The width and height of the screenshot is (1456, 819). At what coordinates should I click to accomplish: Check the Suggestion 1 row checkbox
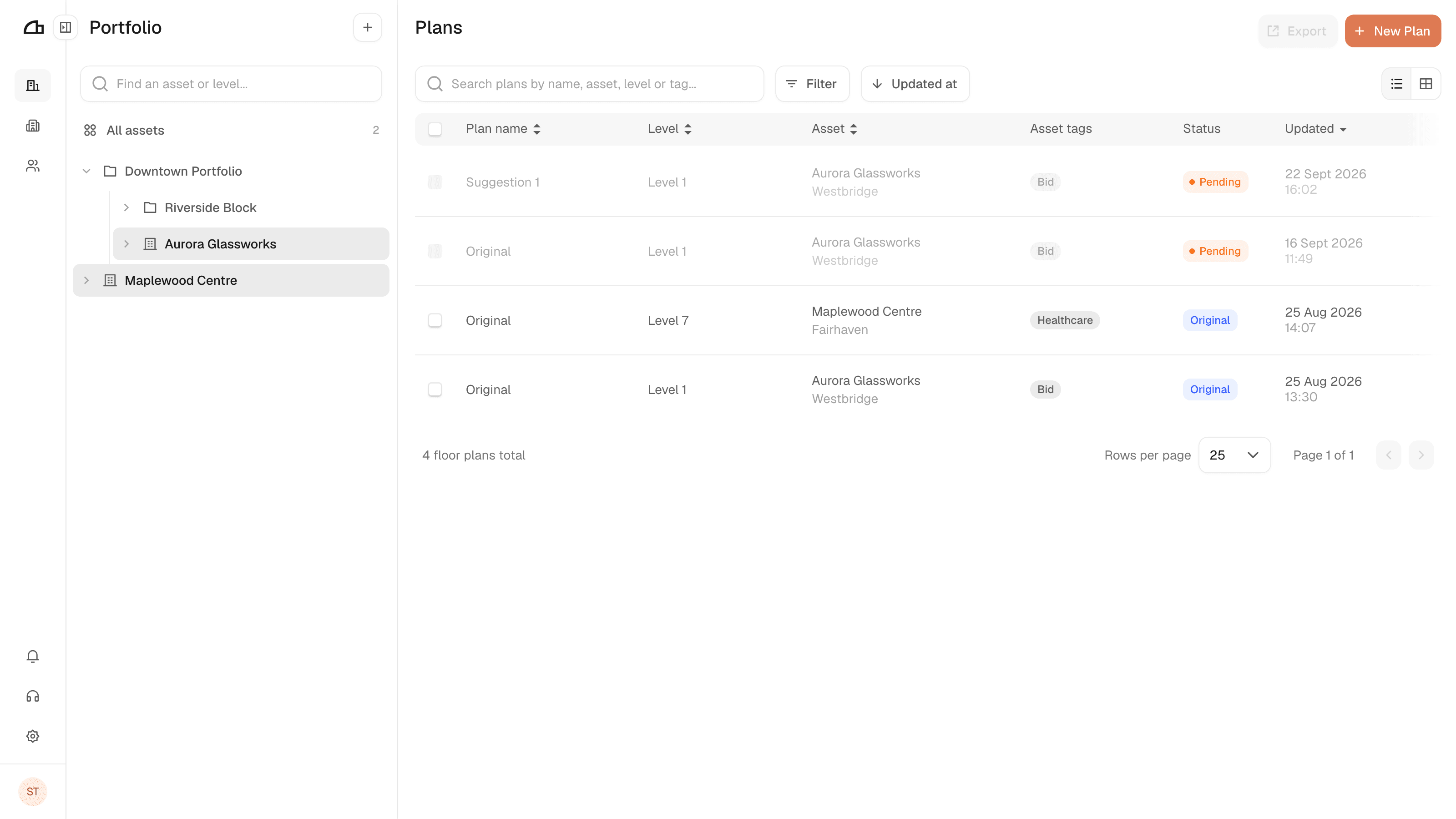click(435, 182)
